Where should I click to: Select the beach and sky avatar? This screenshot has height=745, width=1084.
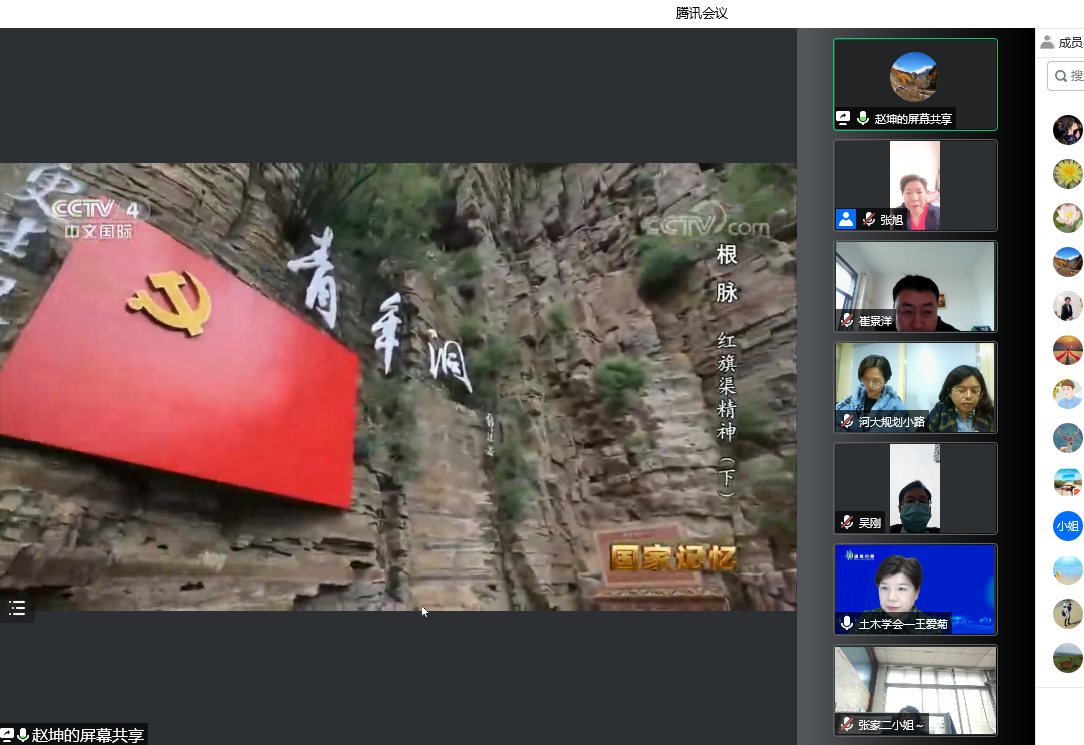1067,570
